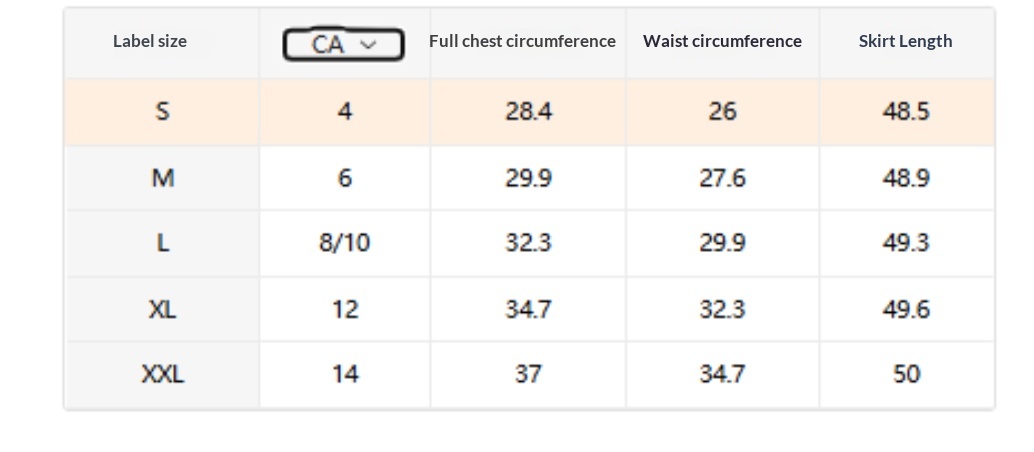Click the Waist circumference column header
Viewport: 1034px width, 452px height.
[722, 41]
